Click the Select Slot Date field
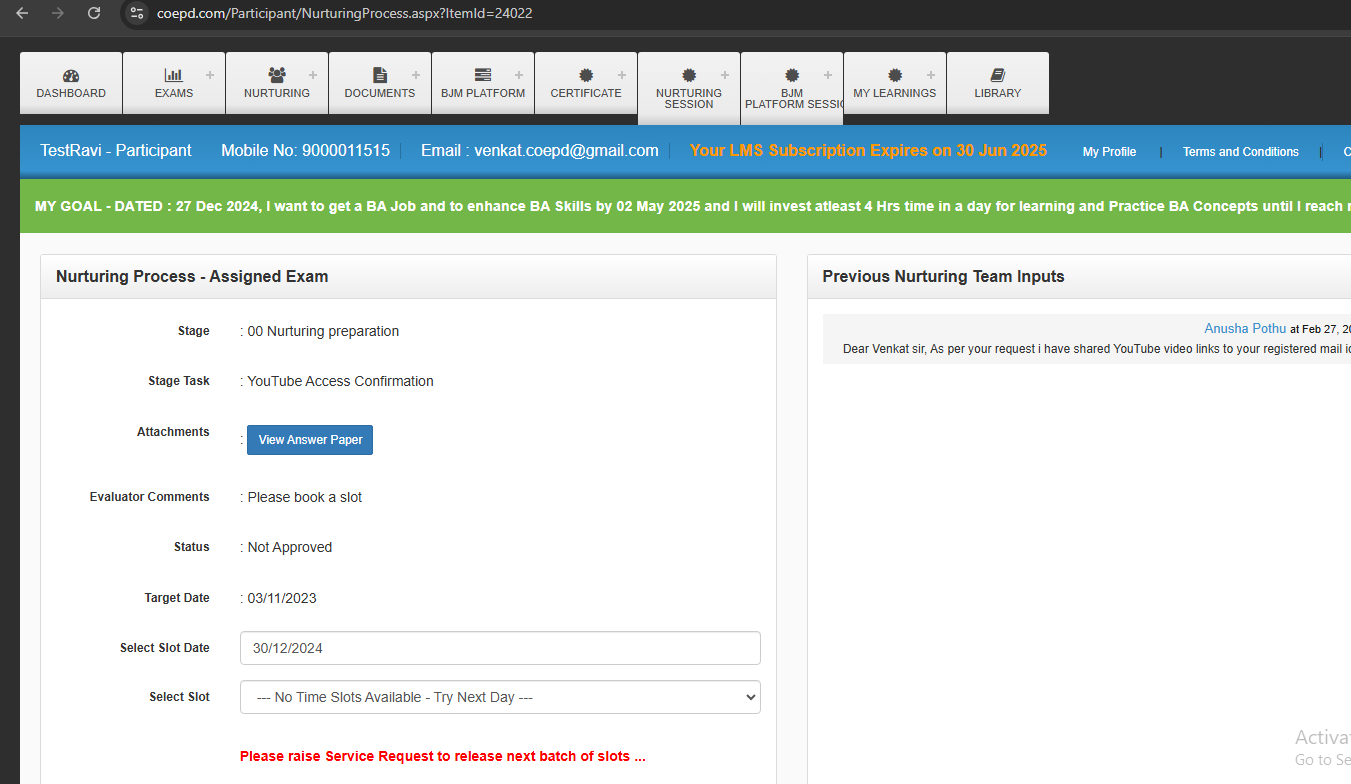The height and width of the screenshot is (784, 1351). (x=500, y=648)
